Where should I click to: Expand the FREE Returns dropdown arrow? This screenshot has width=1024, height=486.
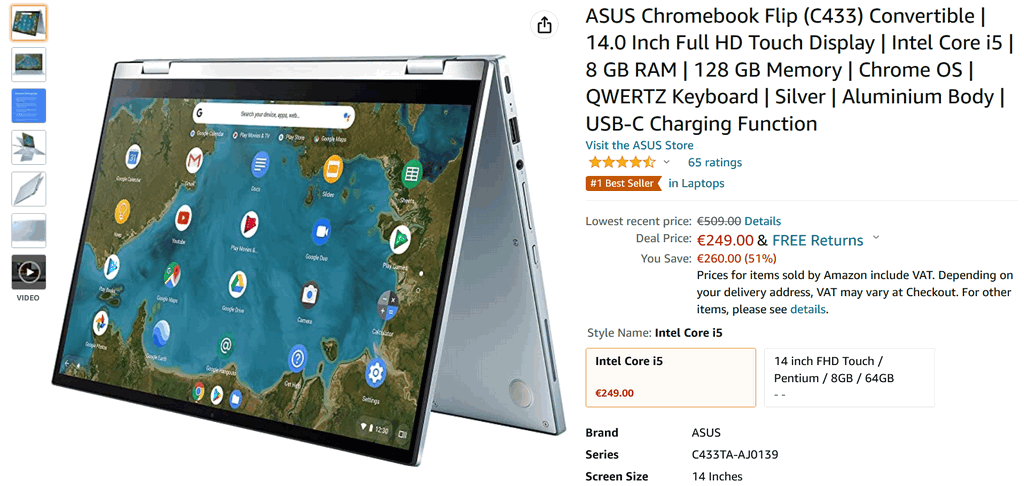876,238
